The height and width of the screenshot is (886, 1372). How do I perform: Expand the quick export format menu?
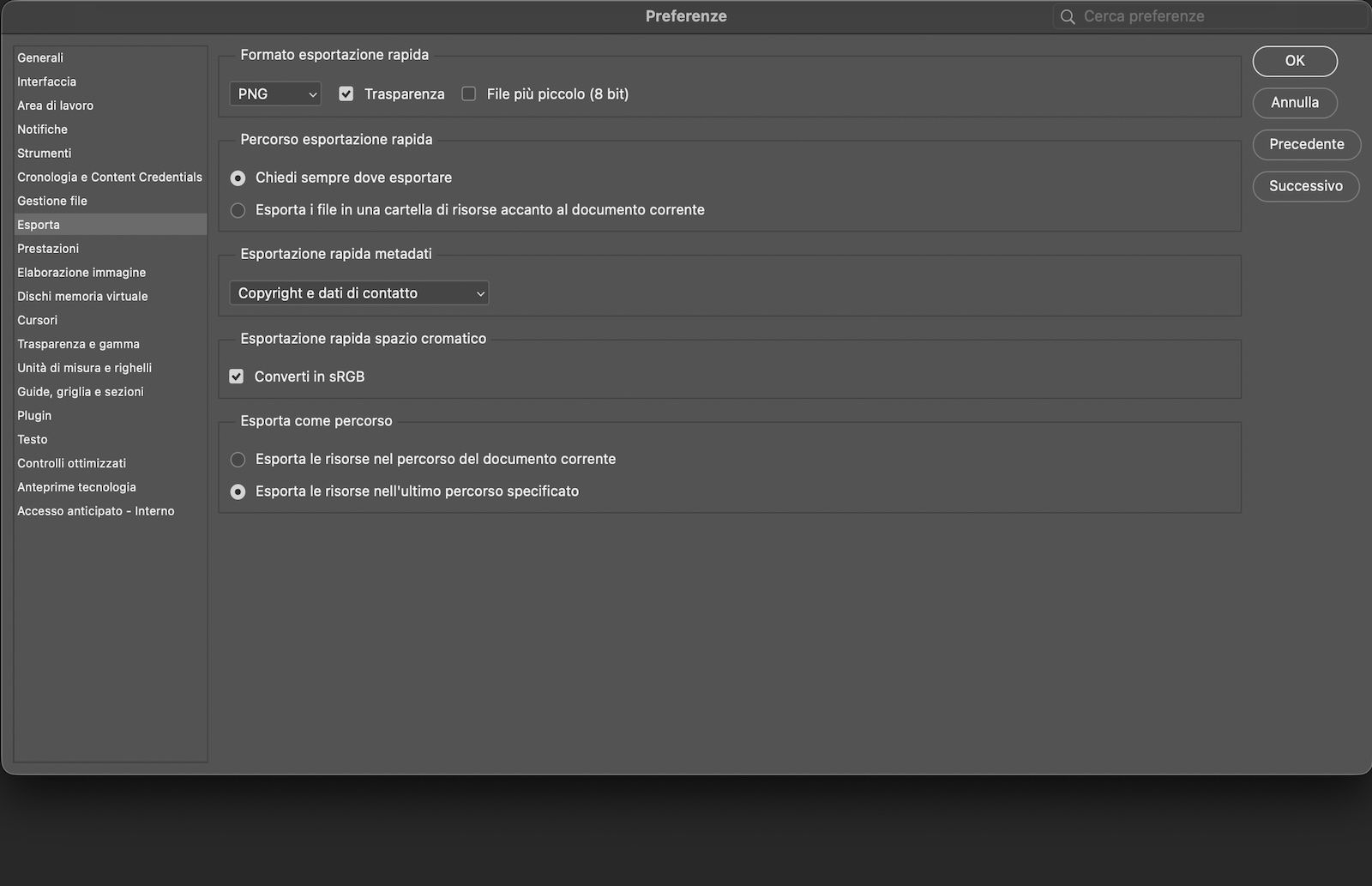(x=274, y=93)
